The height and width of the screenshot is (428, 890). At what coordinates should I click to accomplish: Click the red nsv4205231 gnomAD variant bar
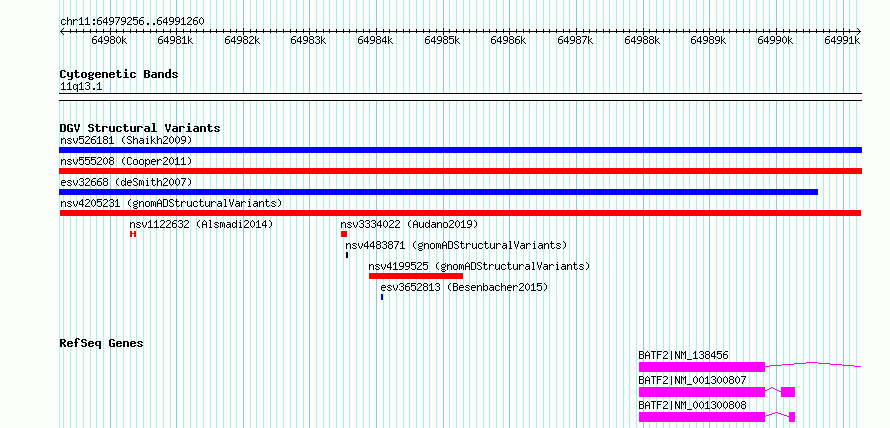click(x=460, y=213)
